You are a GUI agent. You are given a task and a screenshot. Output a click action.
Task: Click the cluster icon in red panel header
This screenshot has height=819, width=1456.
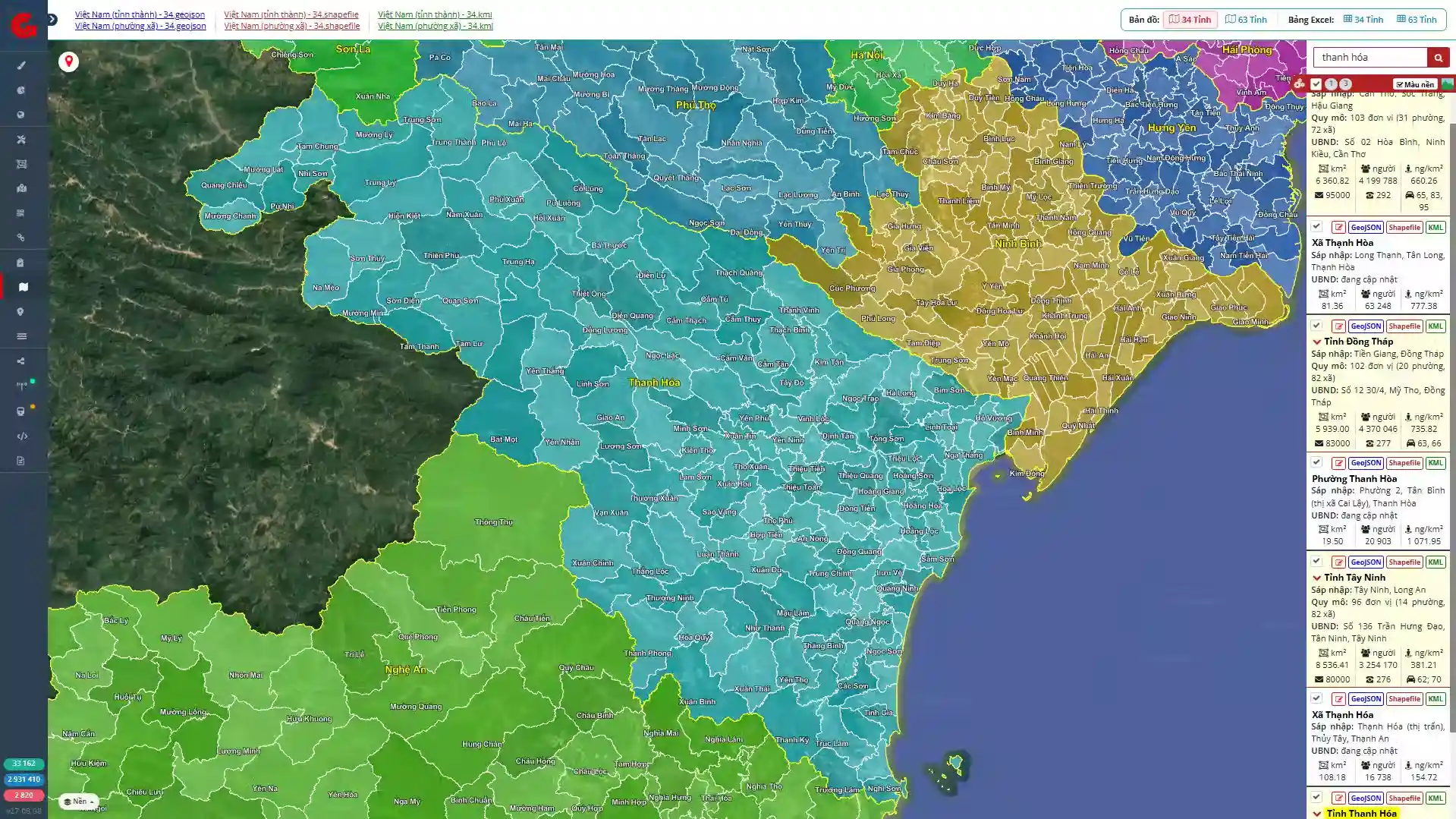(x=1300, y=84)
